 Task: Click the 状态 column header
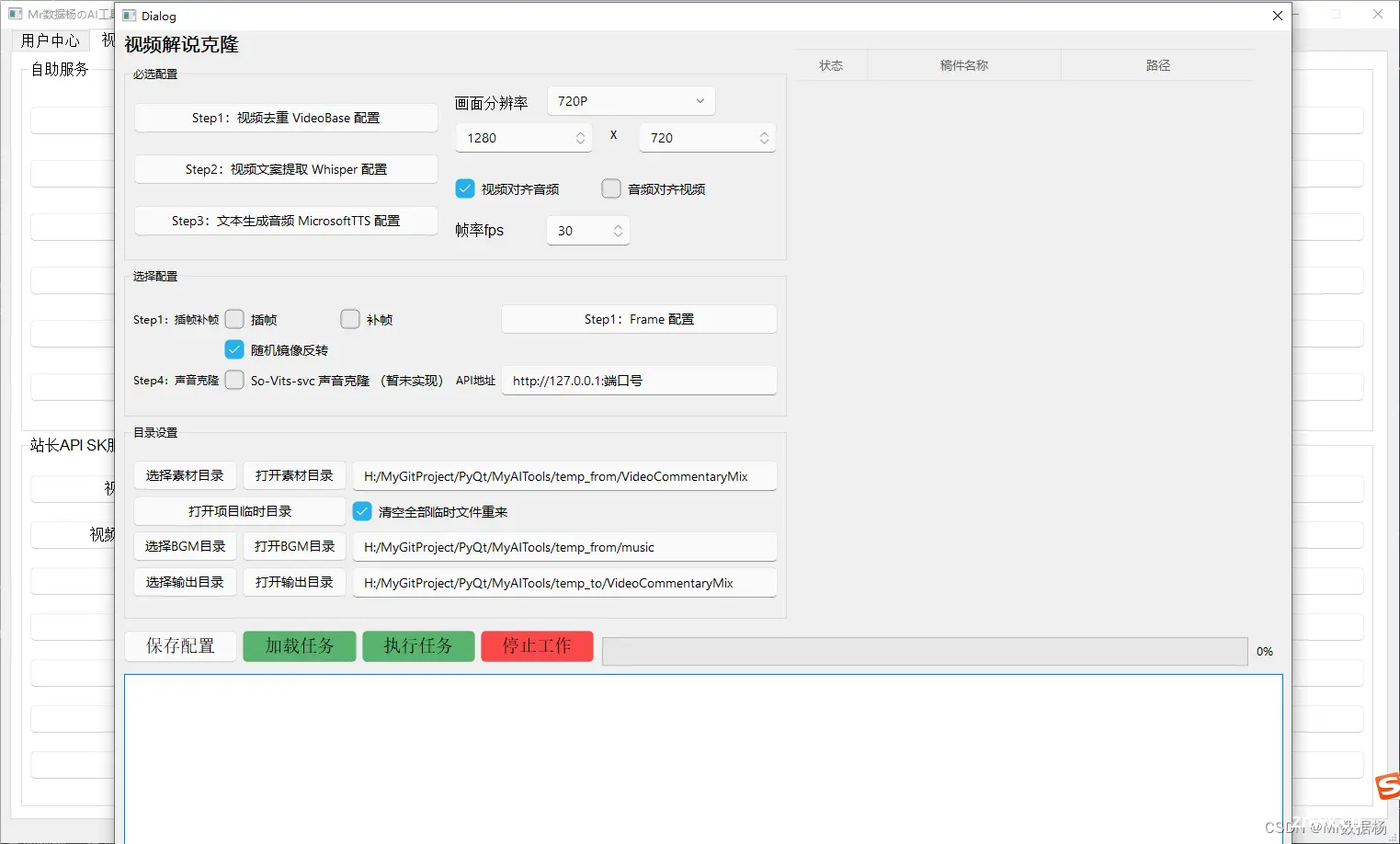coord(831,65)
